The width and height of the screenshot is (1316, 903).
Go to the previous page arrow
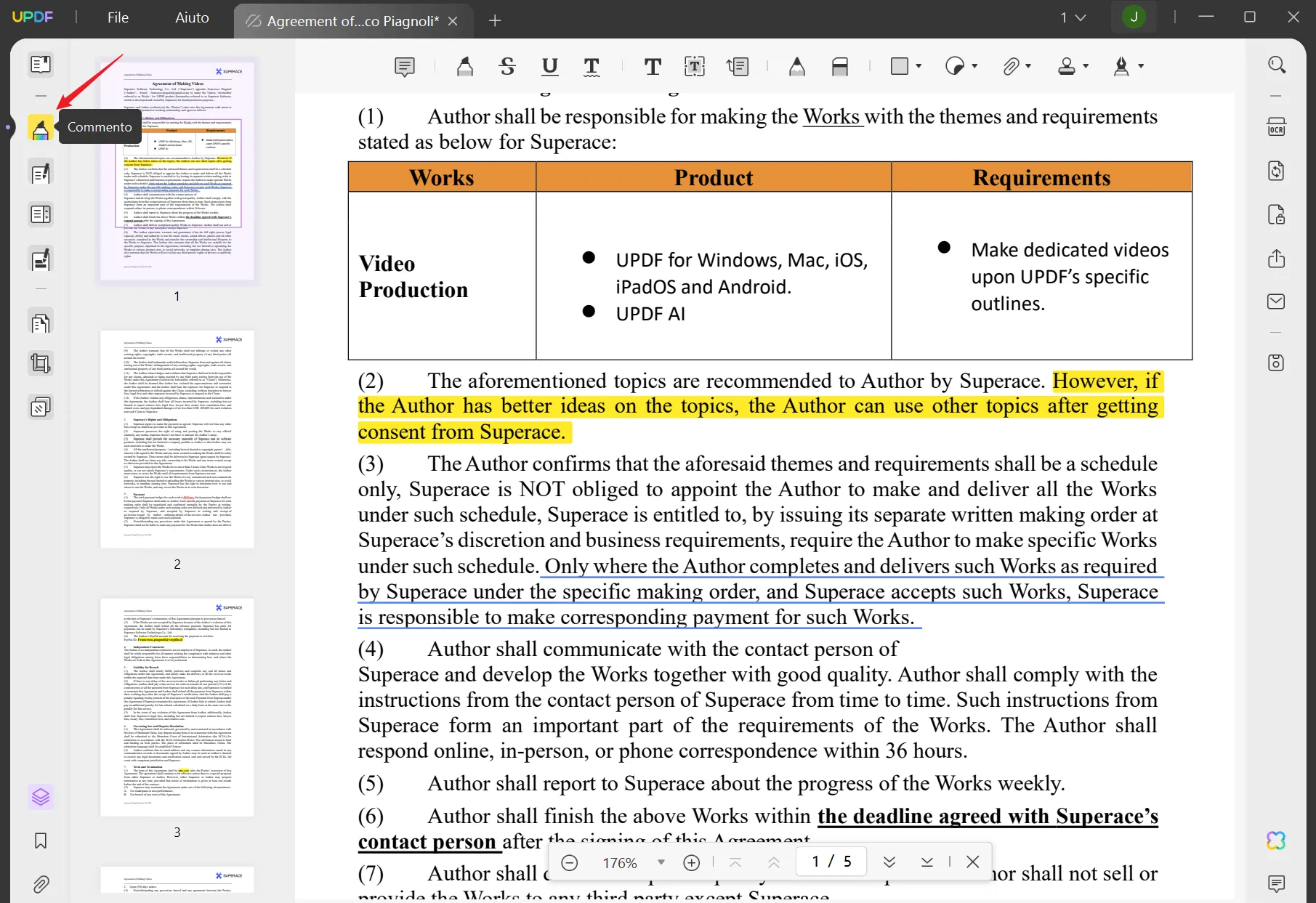(x=774, y=862)
